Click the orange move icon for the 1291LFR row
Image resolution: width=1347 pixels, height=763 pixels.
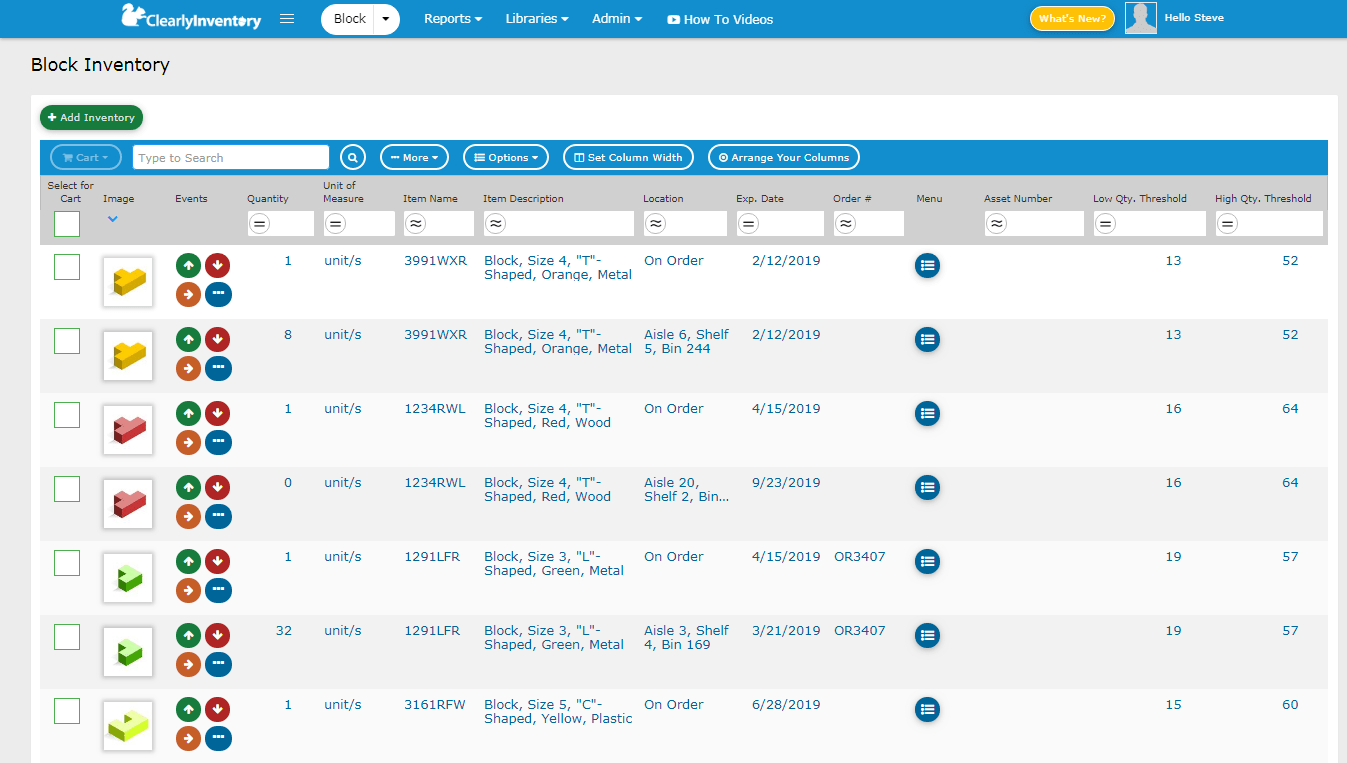point(188,590)
